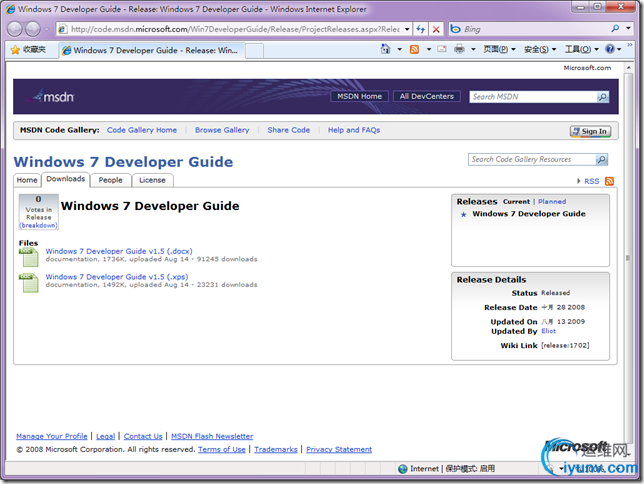Open the Browse Gallery link
Viewport: 644px width, 484px height.
(222, 130)
